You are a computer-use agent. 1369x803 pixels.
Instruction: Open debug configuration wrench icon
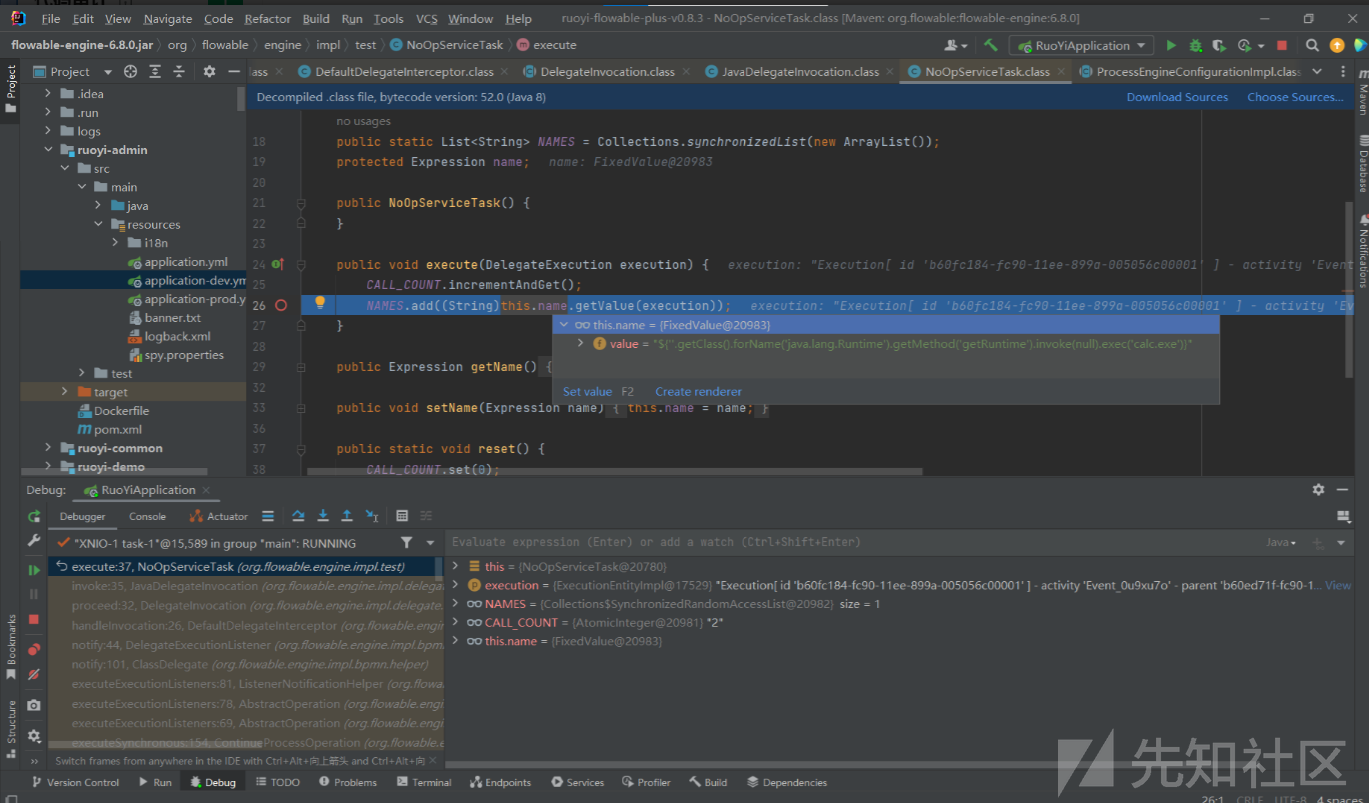point(34,541)
